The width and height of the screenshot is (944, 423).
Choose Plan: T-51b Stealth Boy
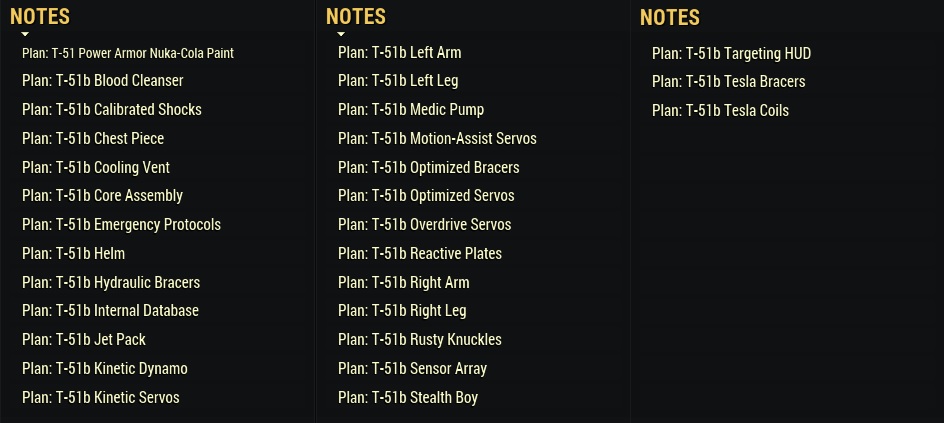pyautogui.click(x=407, y=398)
